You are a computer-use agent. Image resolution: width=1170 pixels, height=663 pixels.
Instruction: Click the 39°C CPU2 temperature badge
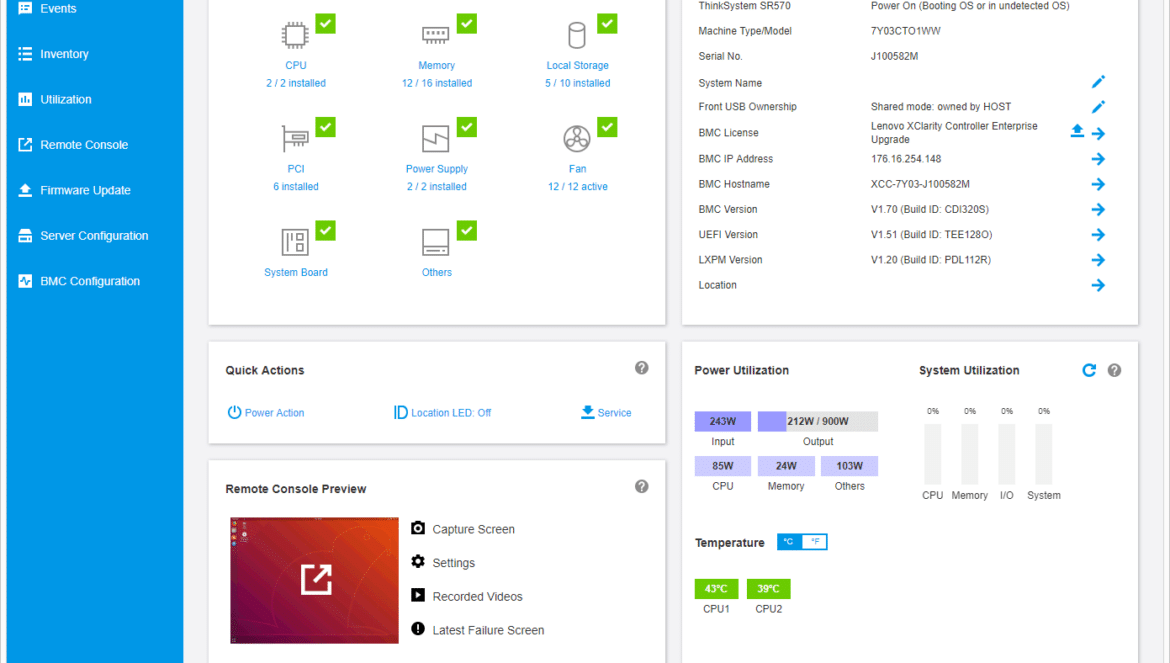tap(769, 588)
